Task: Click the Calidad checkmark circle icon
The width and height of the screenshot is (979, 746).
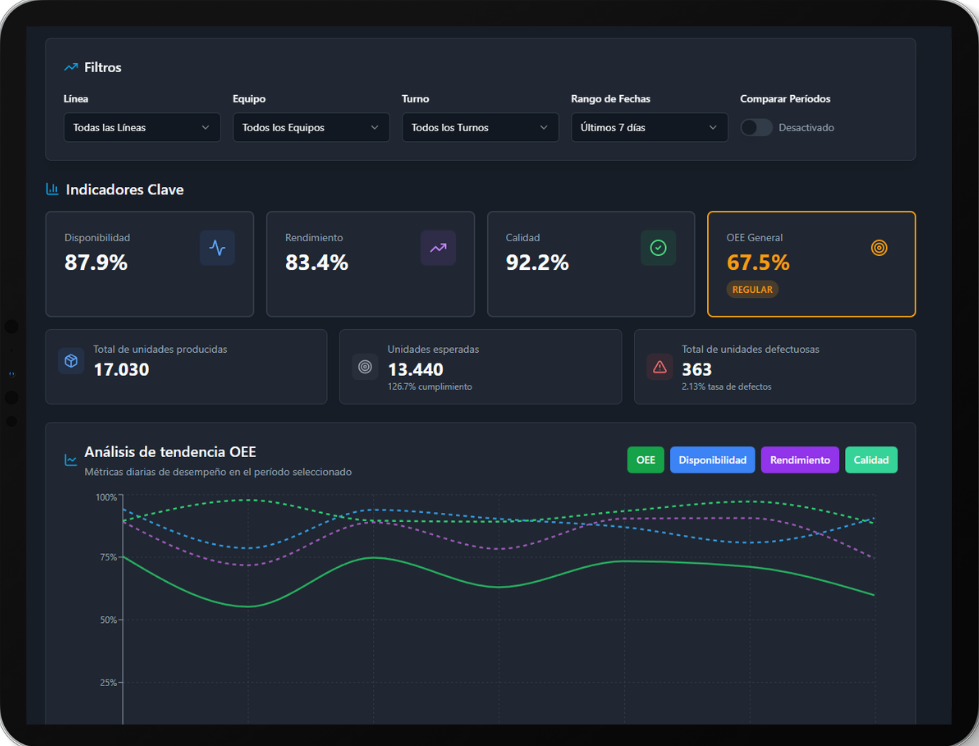Action: click(x=658, y=248)
